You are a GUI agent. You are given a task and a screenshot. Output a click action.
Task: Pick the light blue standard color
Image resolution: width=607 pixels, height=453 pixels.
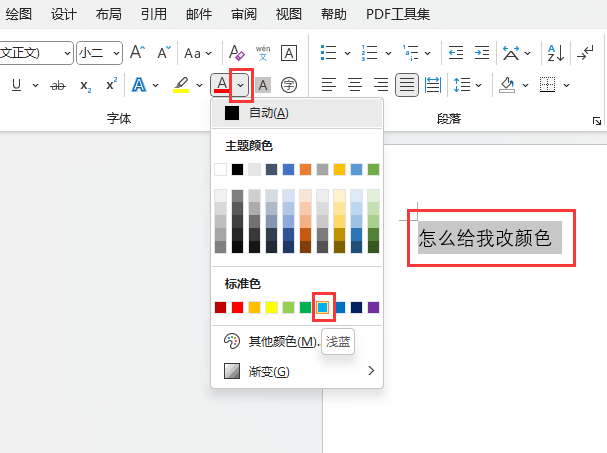click(322, 307)
